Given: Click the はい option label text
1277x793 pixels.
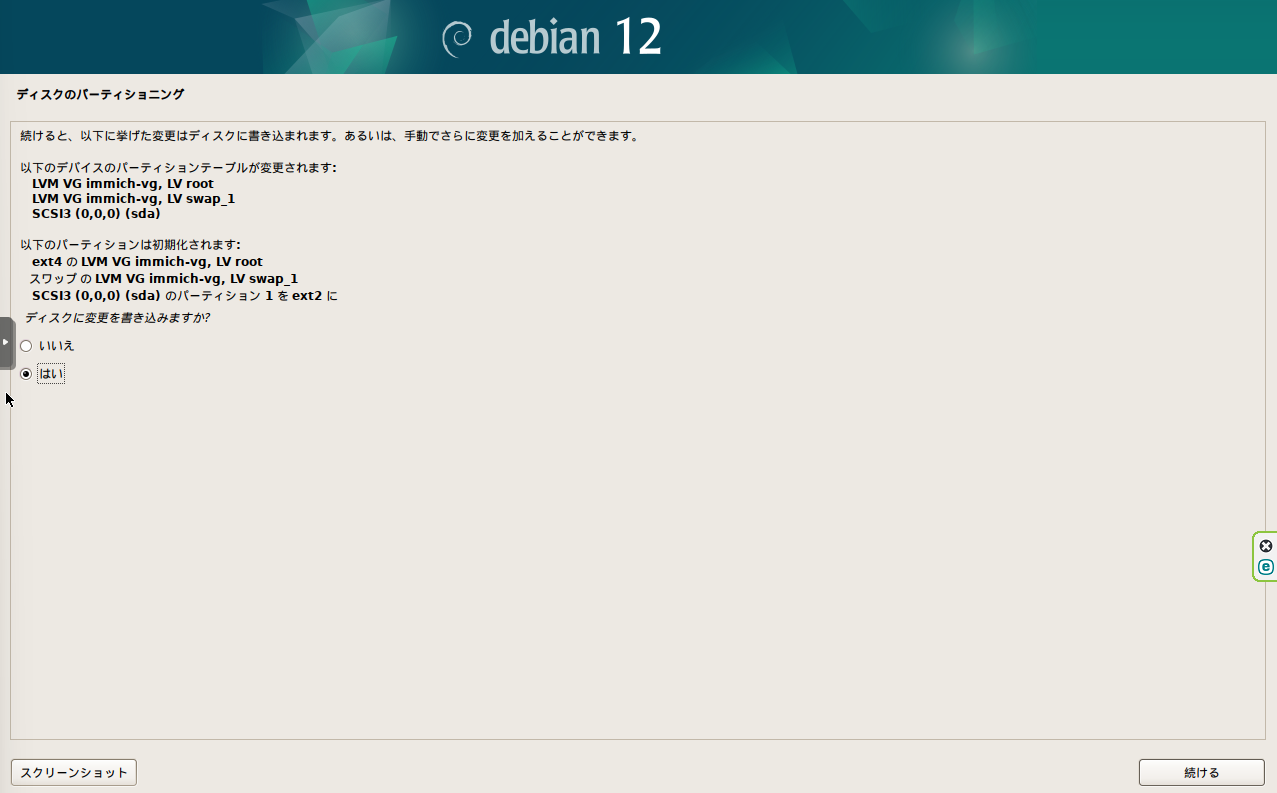Looking at the screenshot, I should tap(50, 374).
